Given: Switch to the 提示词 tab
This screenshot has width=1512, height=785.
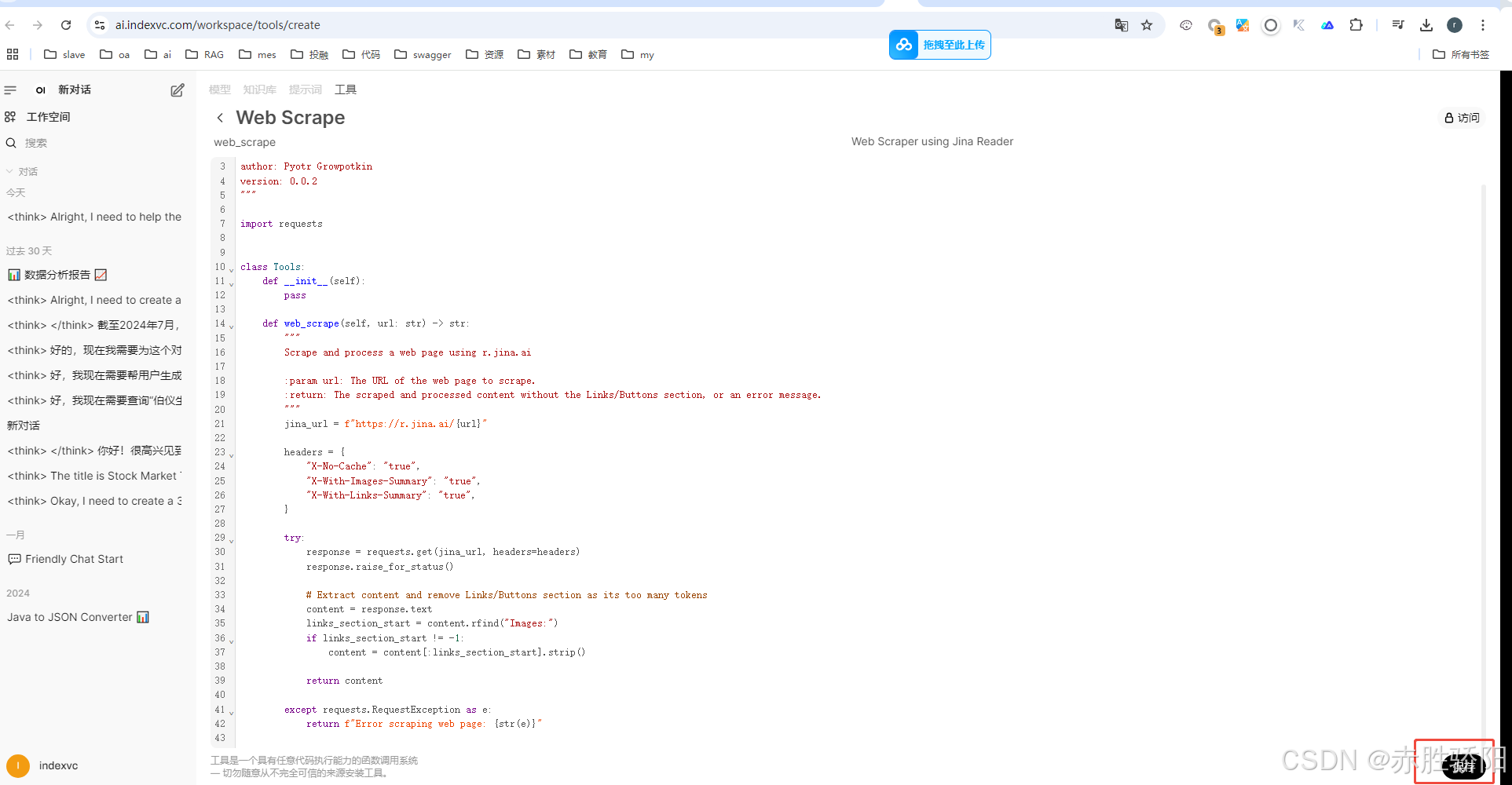Looking at the screenshot, I should coord(305,89).
